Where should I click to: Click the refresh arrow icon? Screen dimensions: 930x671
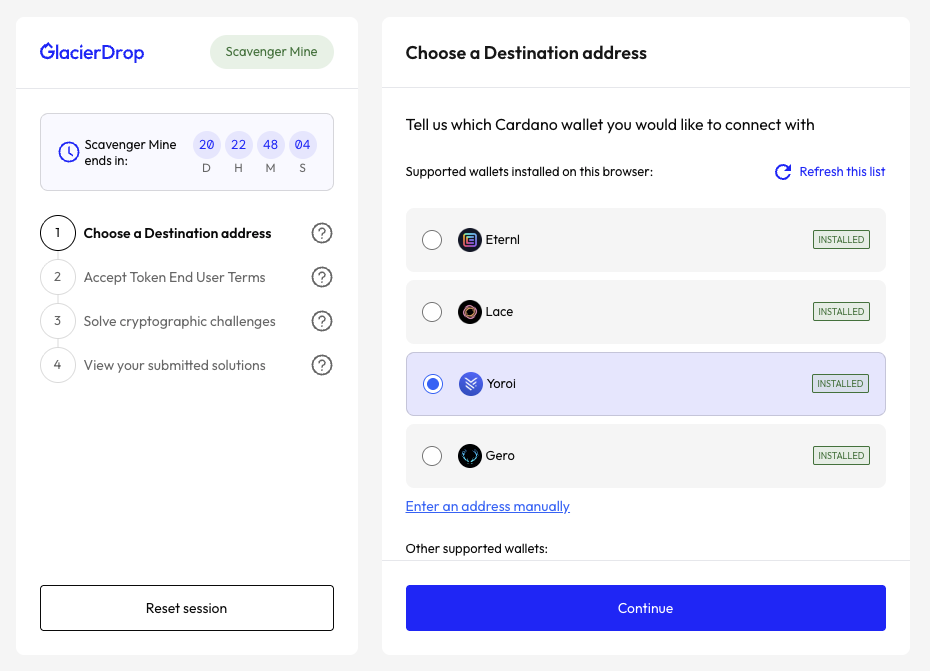pos(783,172)
